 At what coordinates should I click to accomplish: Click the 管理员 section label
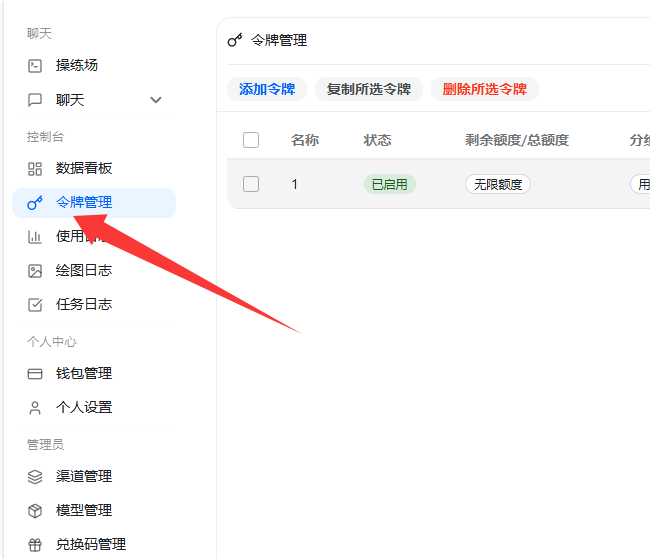coord(46,445)
